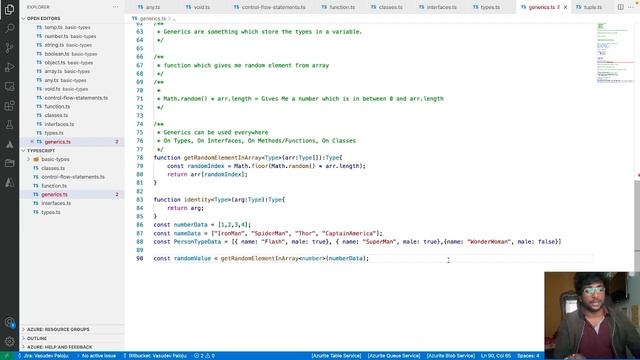The height and width of the screenshot is (360, 640).
Task: Open interfaces.ts in TYPESCRIPT folder tree
Action: point(72,203)
